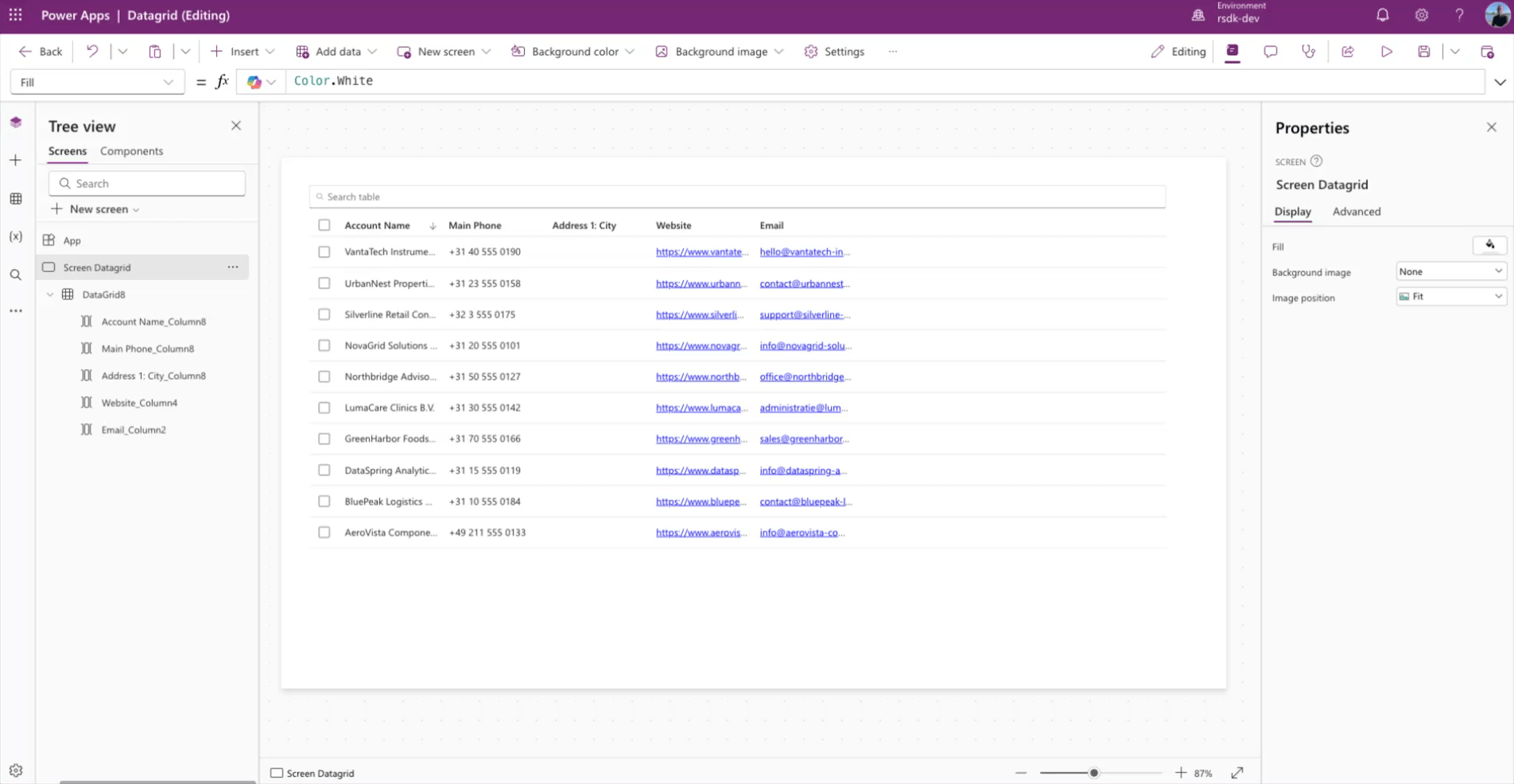This screenshot has height=784, width=1514.
Task: Open the Background color dropdown
Action: coord(630,52)
